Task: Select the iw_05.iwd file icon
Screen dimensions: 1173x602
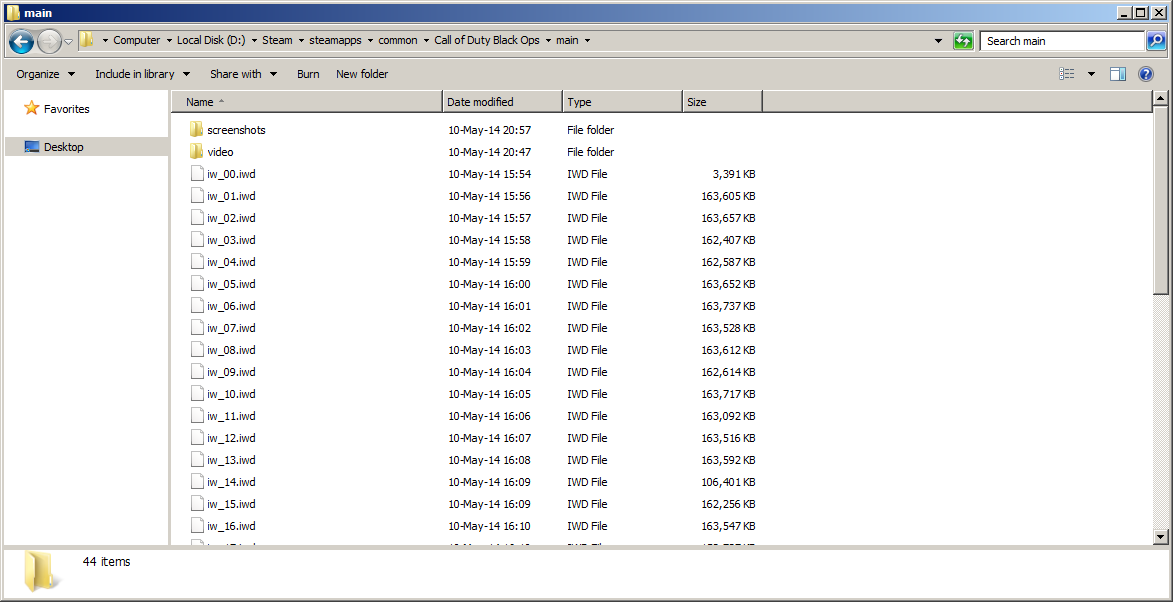Action: pos(197,284)
